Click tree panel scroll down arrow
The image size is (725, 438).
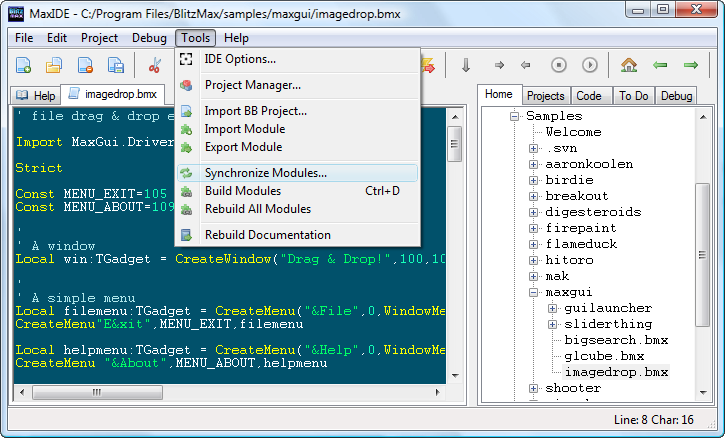(703, 393)
